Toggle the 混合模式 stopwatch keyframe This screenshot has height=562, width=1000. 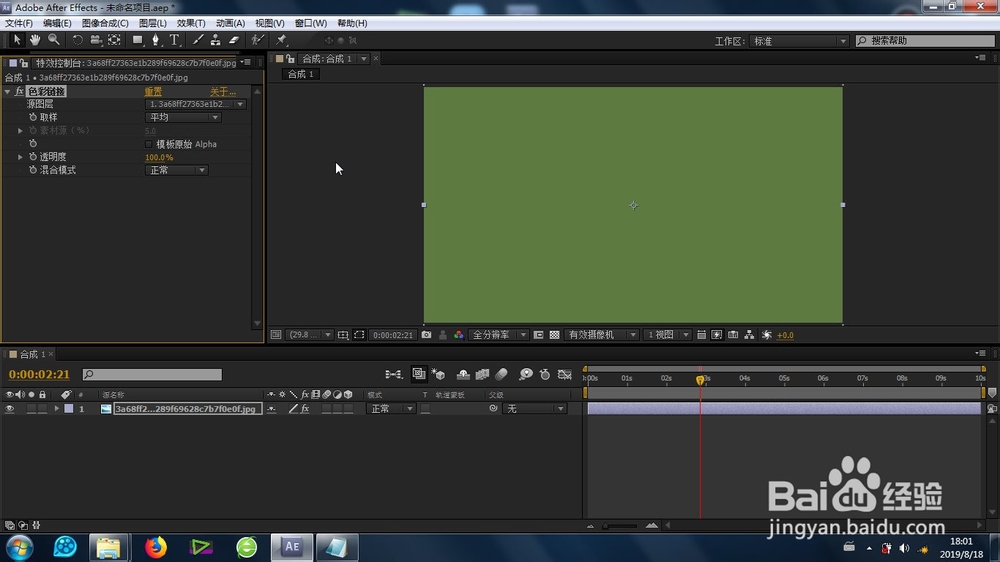point(33,170)
